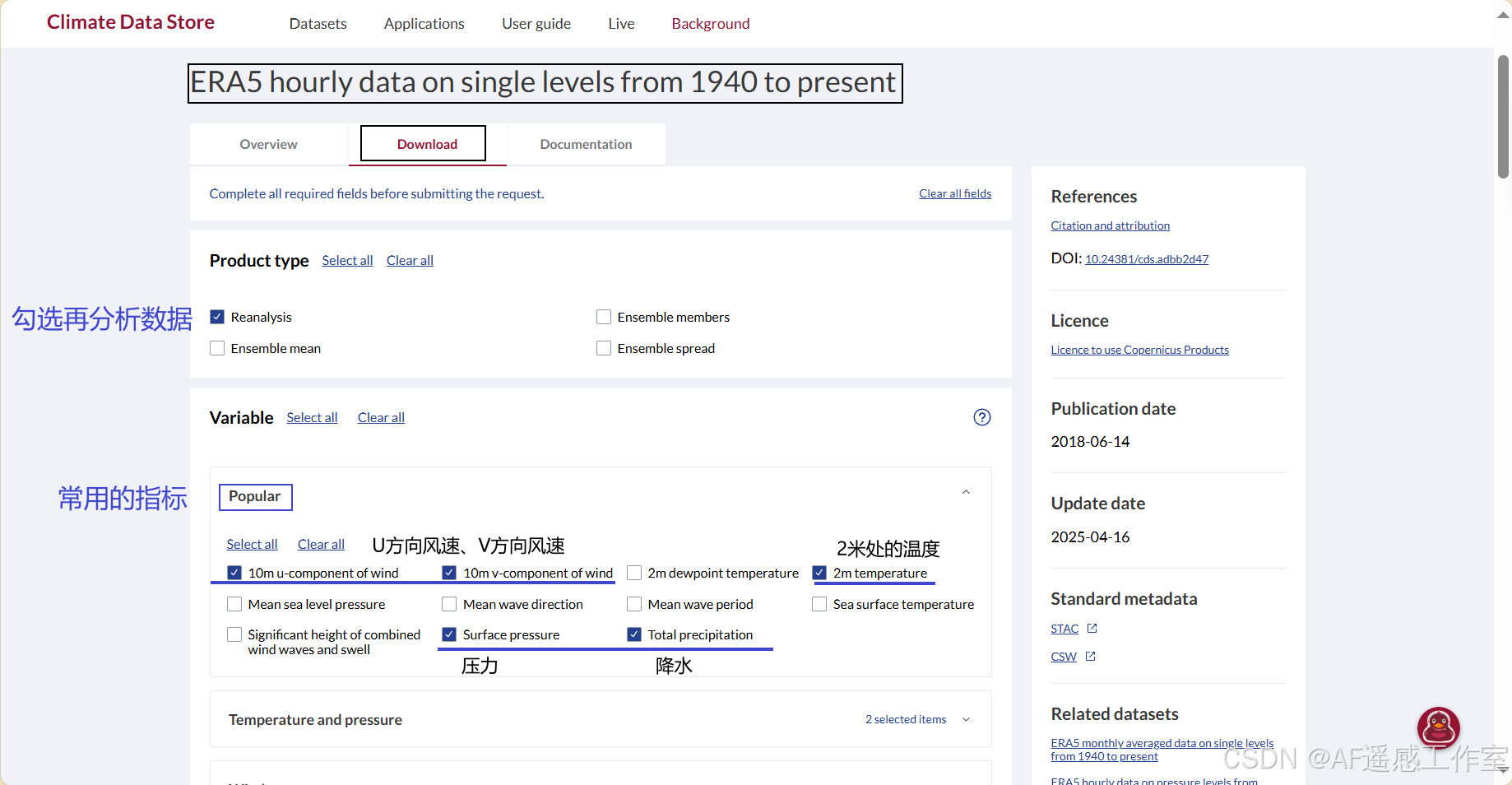
Task: Switch to the Documentation tab
Action: tap(586, 144)
